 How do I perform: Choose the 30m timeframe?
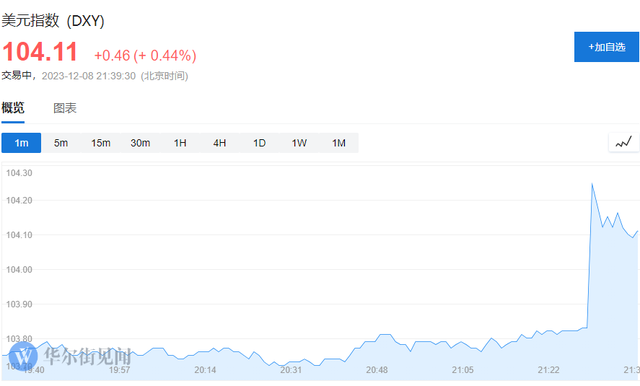140,143
